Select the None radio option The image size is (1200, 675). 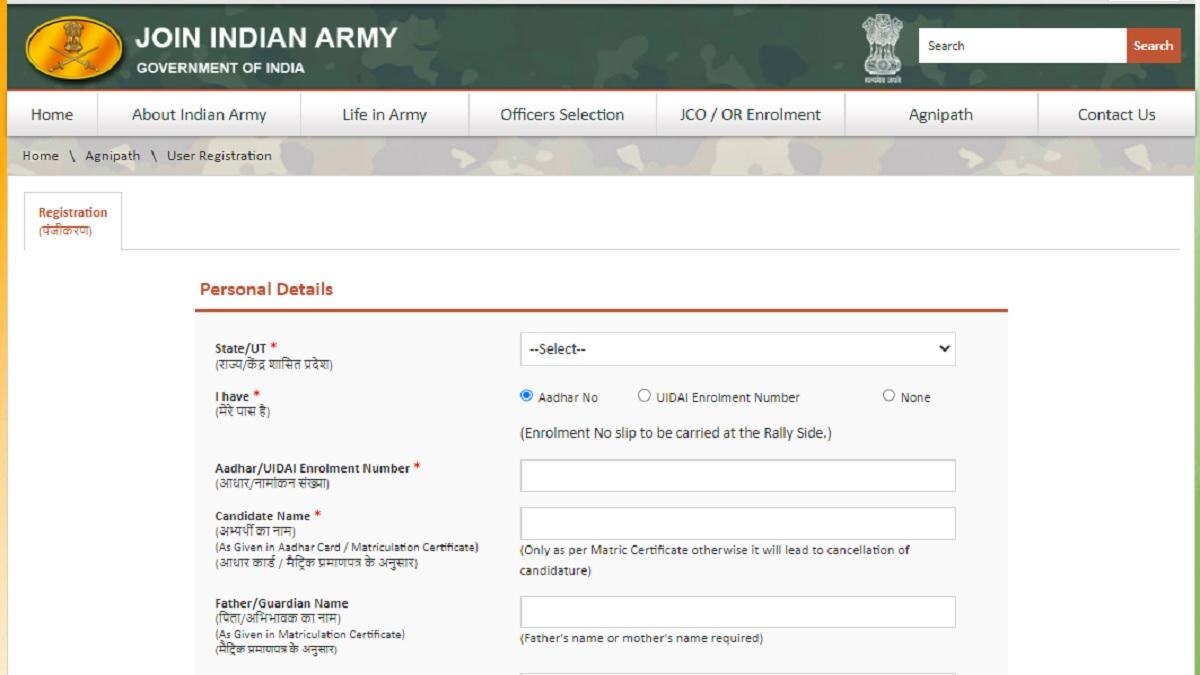click(x=889, y=395)
